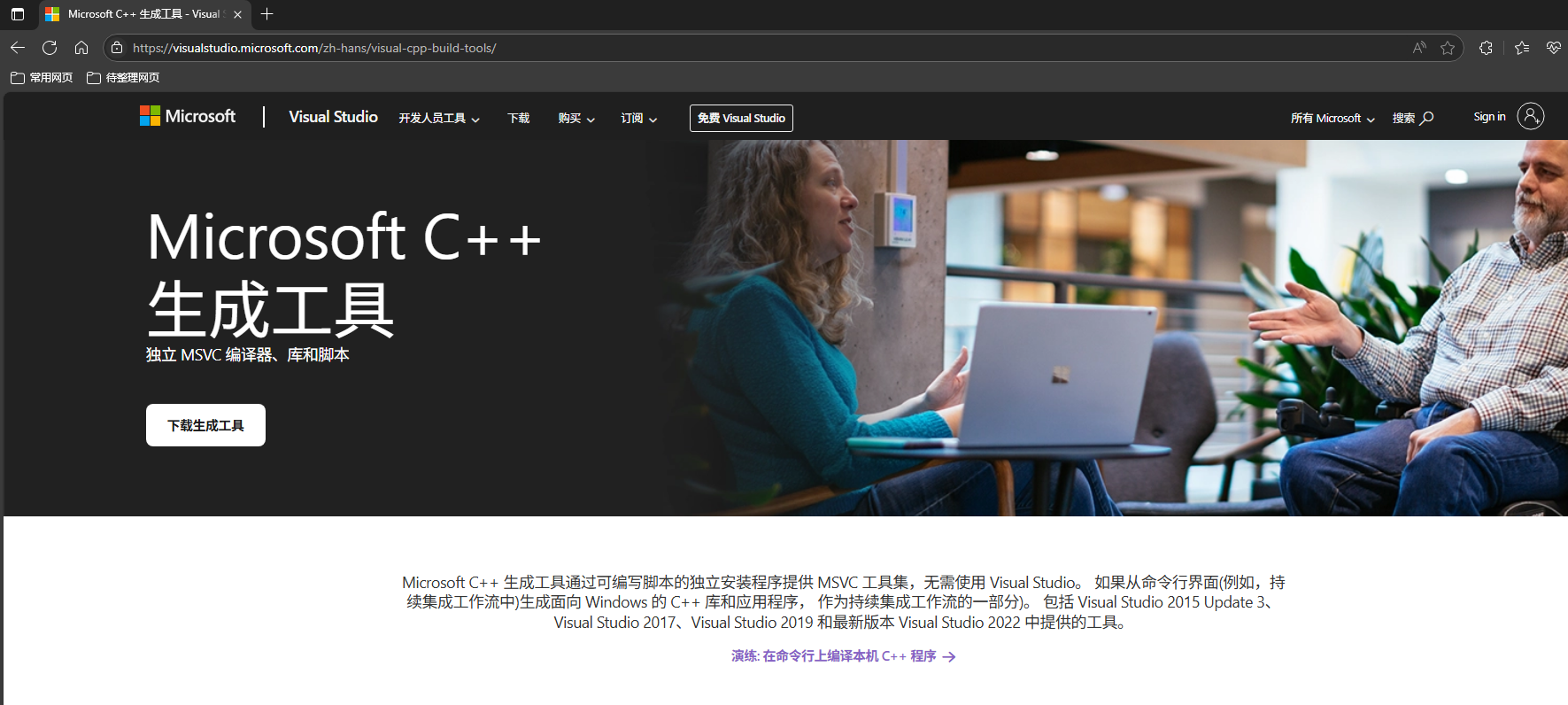
Task: Click the Sign in account avatar icon
Action: (1530, 116)
